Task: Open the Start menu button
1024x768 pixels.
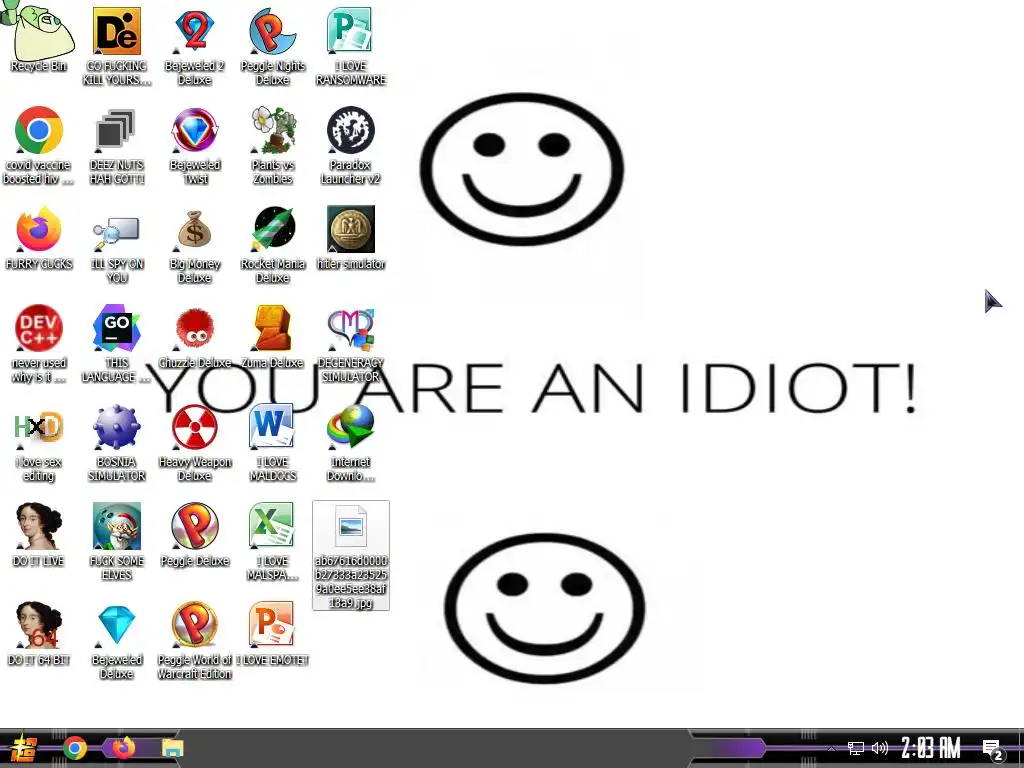Action: pos(24,748)
